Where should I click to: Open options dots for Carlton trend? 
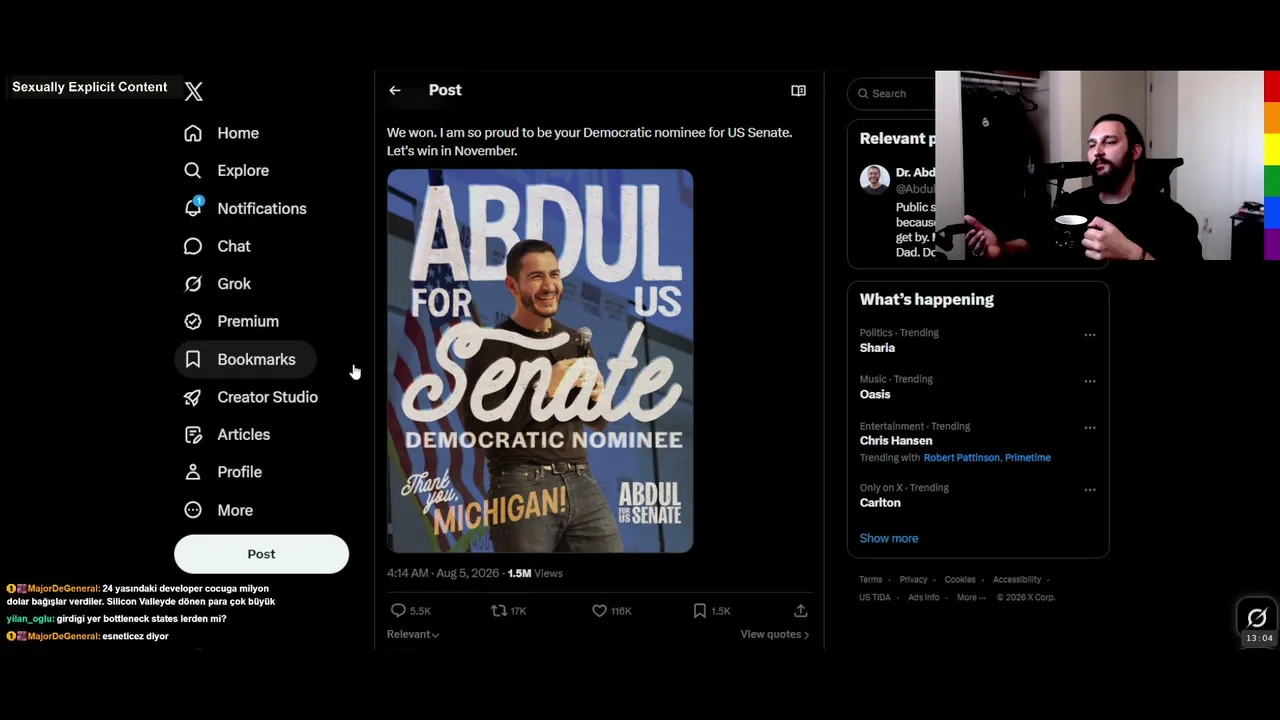point(1090,490)
